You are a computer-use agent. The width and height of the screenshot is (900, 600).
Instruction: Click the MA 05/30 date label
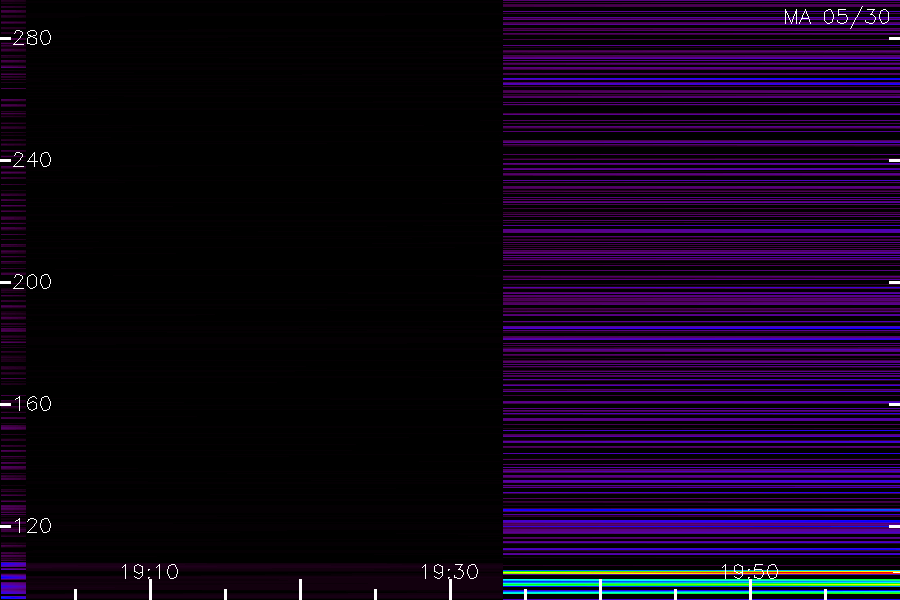[837, 17]
